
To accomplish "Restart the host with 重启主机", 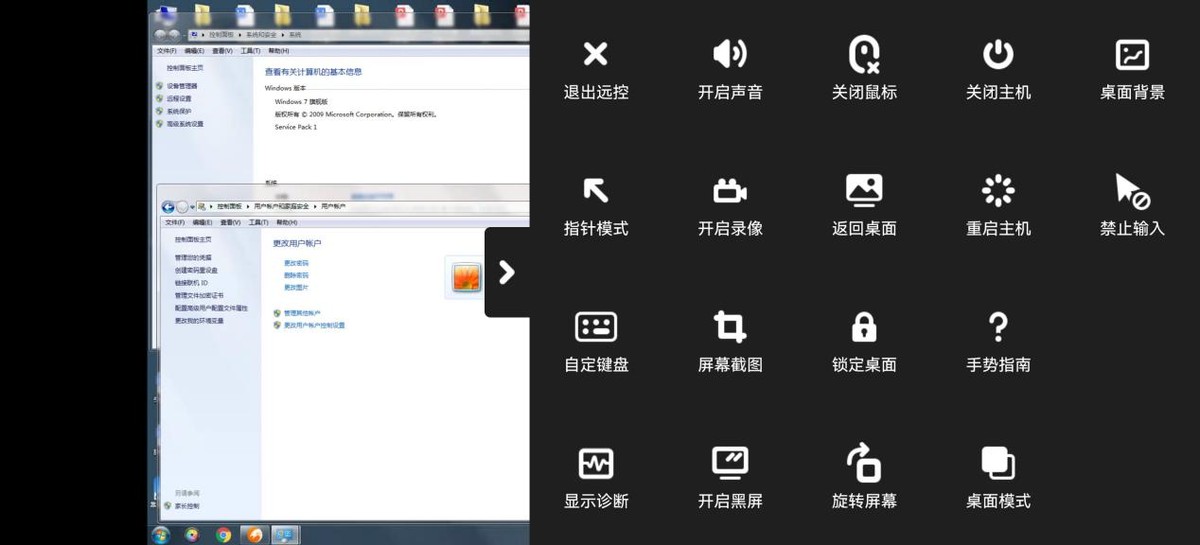I will pyautogui.click(x=998, y=207).
